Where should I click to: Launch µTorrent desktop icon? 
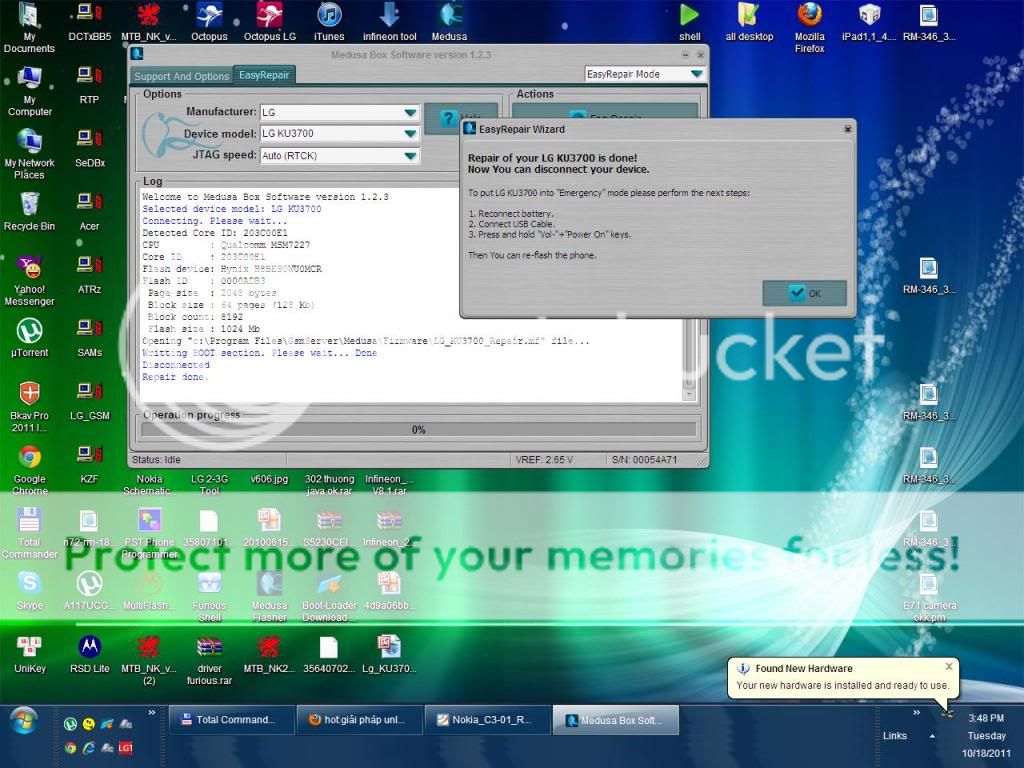tap(29, 338)
